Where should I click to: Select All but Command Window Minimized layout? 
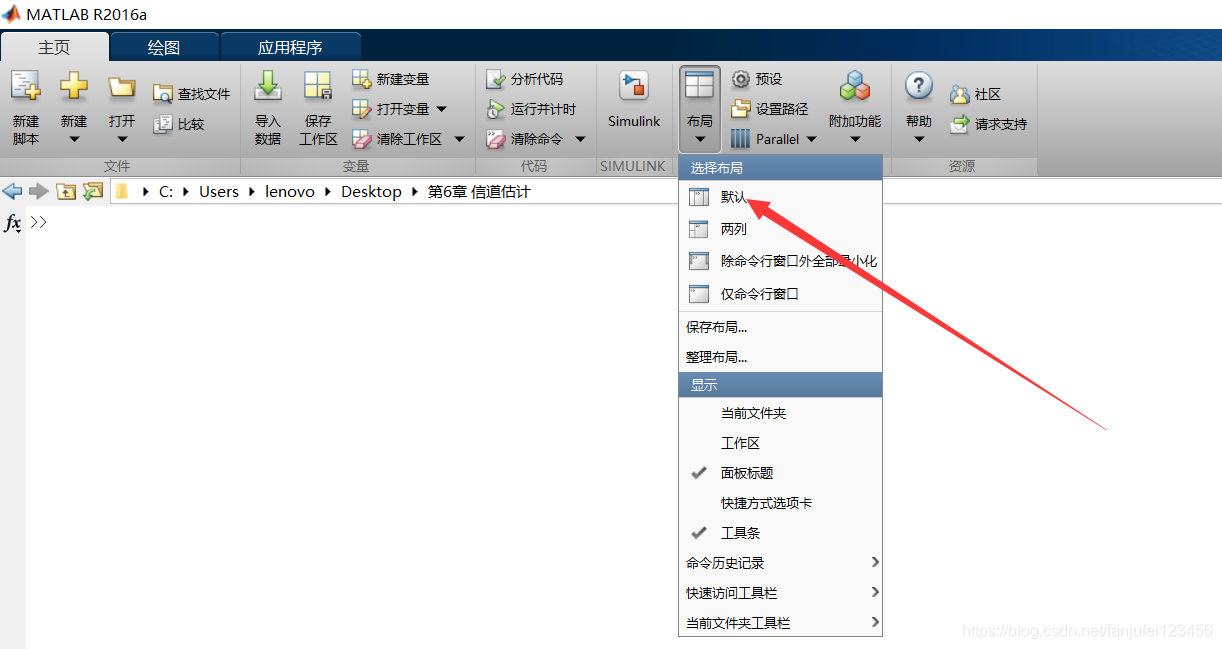780,261
